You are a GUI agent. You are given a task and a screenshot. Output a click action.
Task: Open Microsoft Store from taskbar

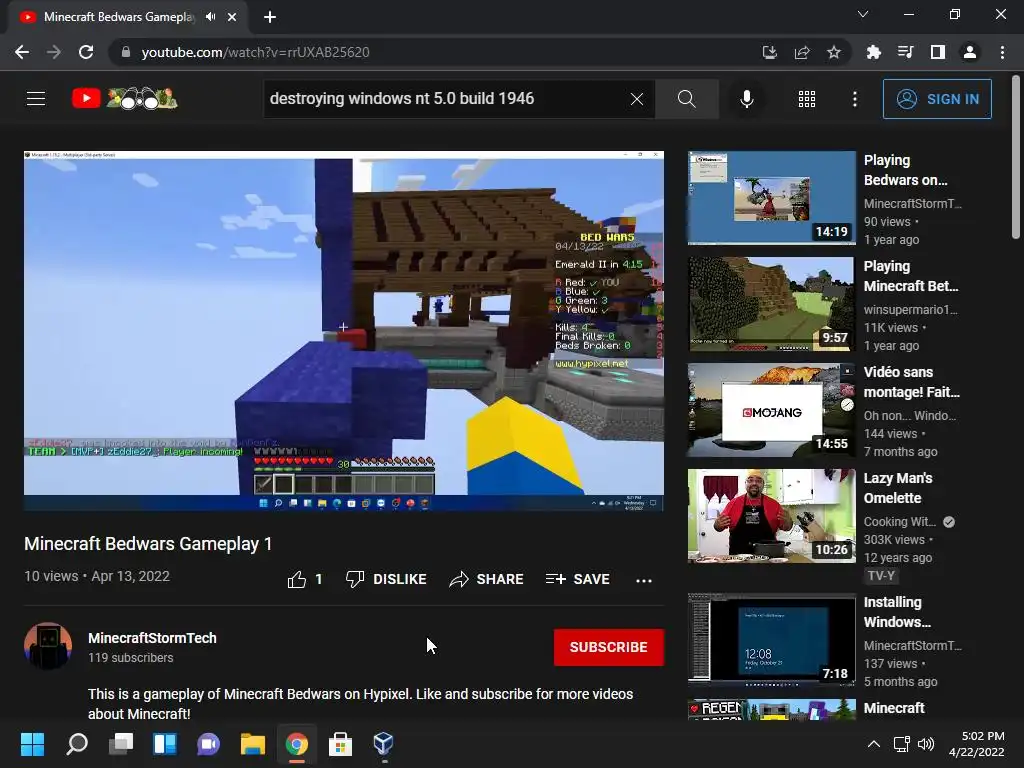pos(340,744)
